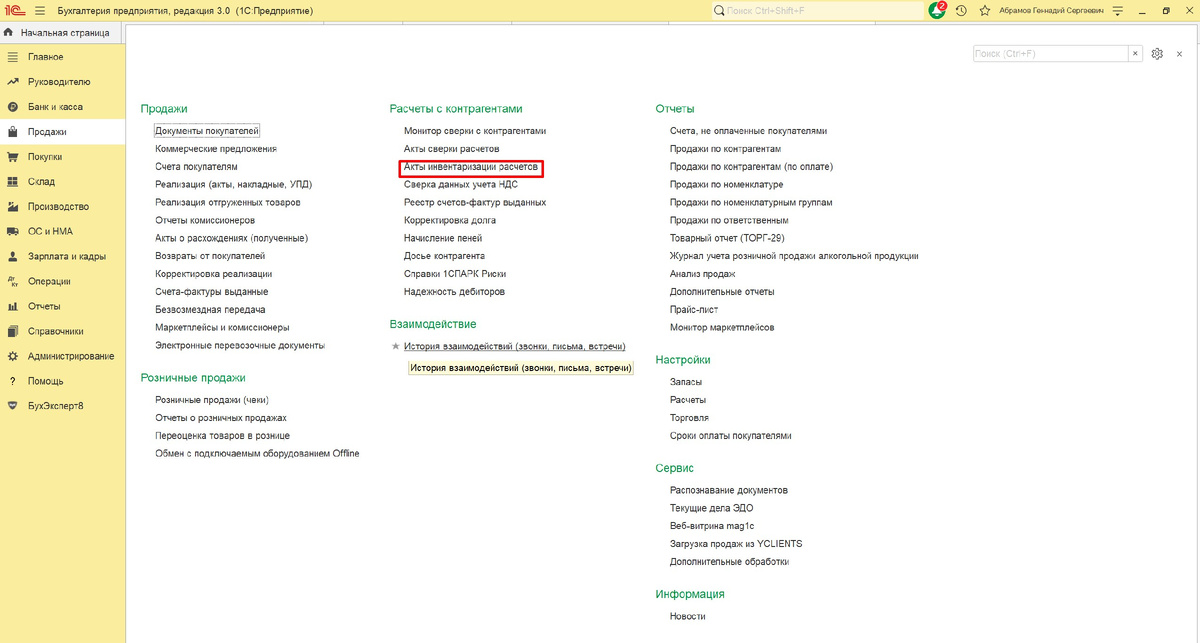
Task: Open Прайс-лист
Action: tap(694, 310)
